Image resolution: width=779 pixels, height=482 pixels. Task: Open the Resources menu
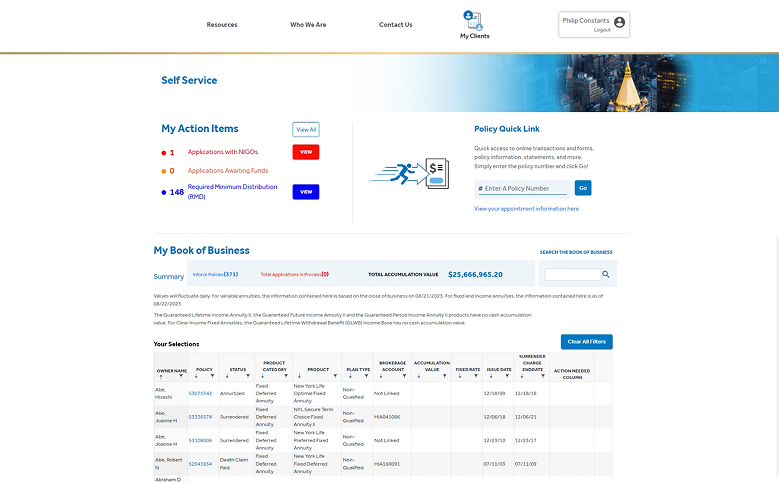[x=222, y=25]
